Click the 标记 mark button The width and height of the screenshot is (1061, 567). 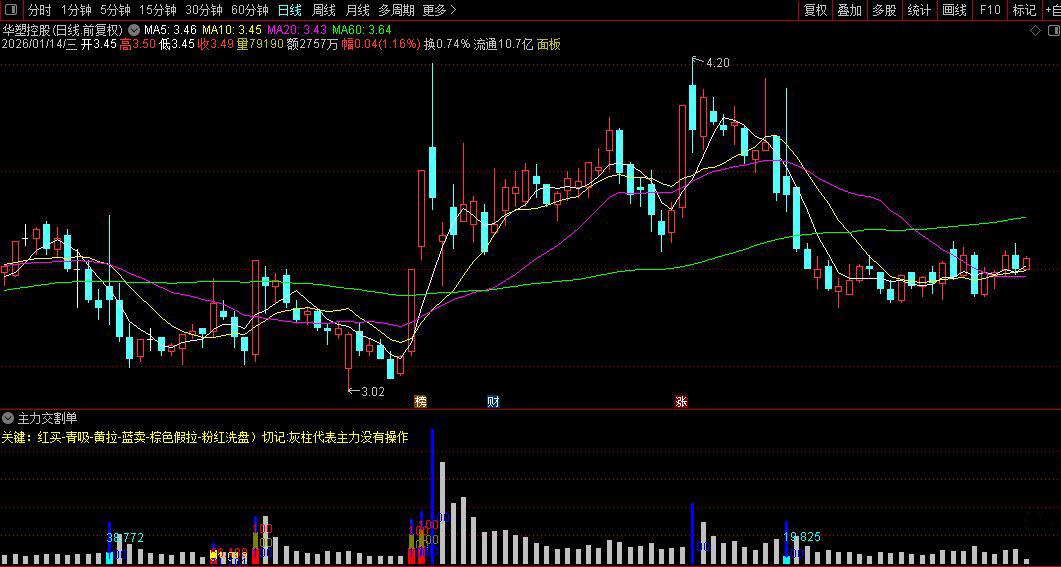pos(1024,10)
